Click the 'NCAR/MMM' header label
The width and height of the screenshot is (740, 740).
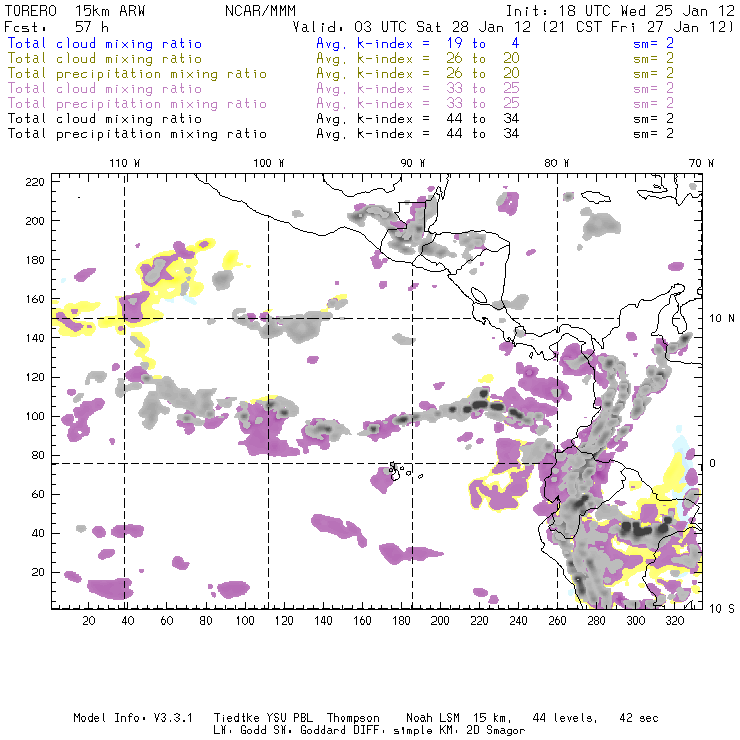coord(260,11)
